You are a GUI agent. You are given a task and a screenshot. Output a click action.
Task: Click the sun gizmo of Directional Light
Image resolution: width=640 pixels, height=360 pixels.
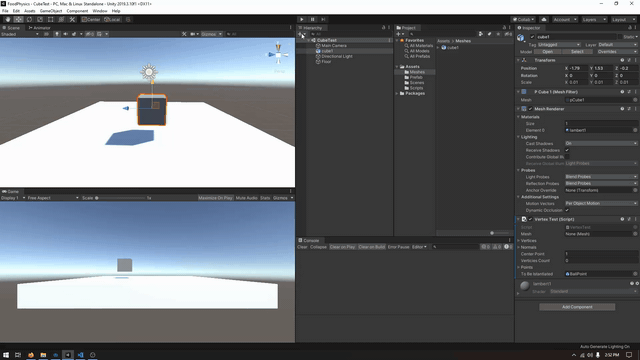point(149,72)
